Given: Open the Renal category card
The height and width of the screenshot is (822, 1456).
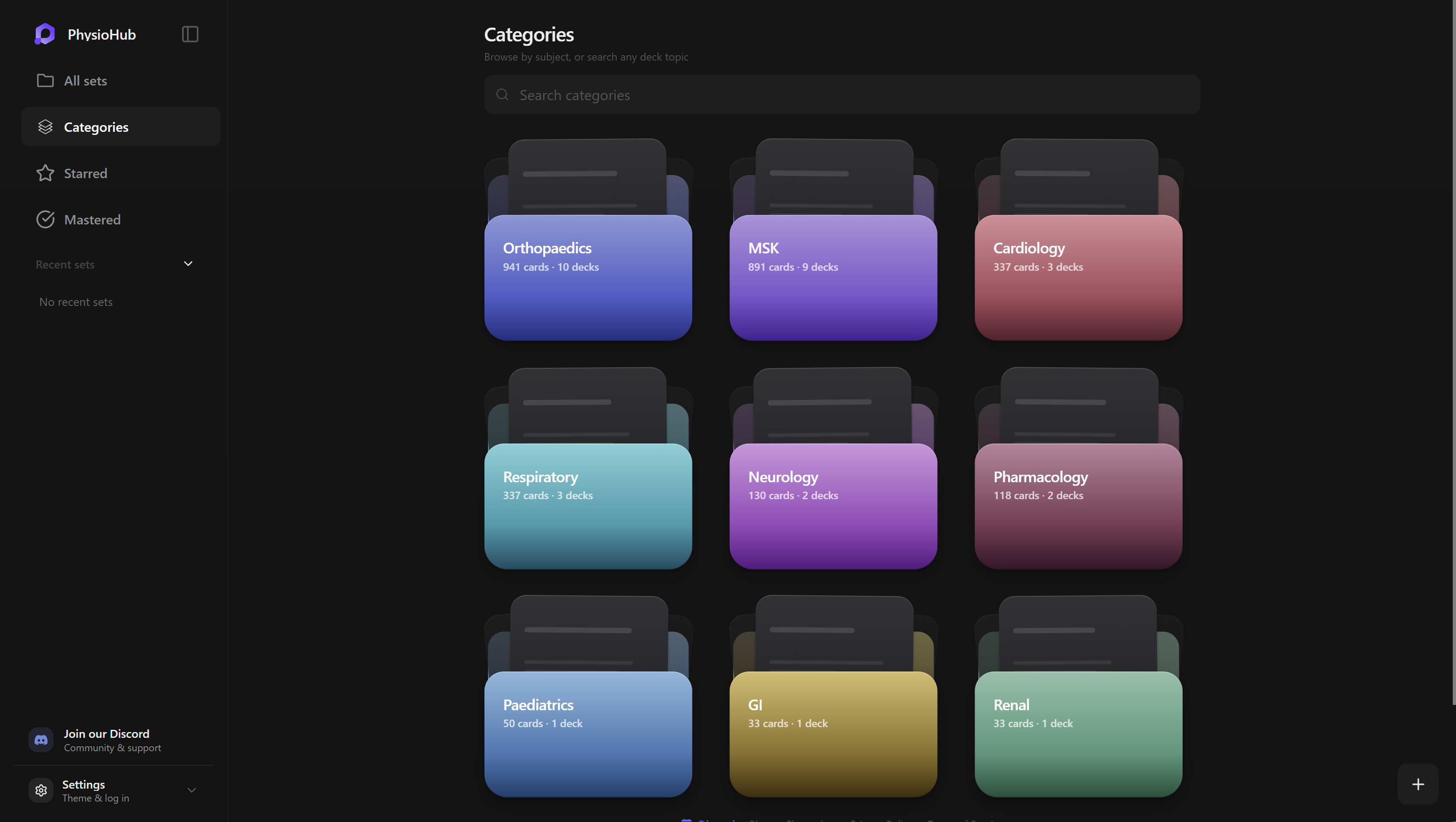Looking at the screenshot, I should pos(1078,734).
